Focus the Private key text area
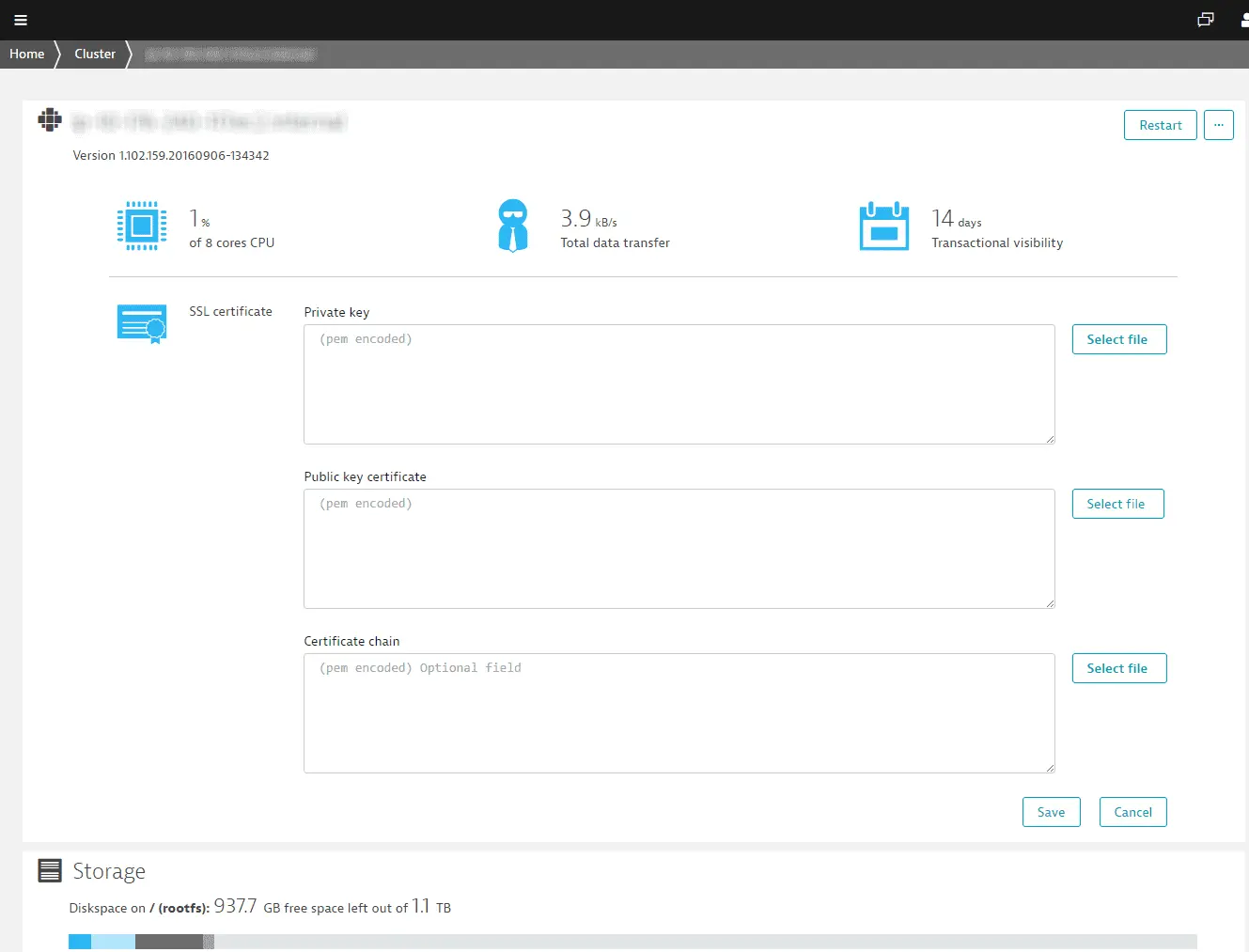The width and height of the screenshot is (1249, 952). pyautogui.click(x=679, y=384)
